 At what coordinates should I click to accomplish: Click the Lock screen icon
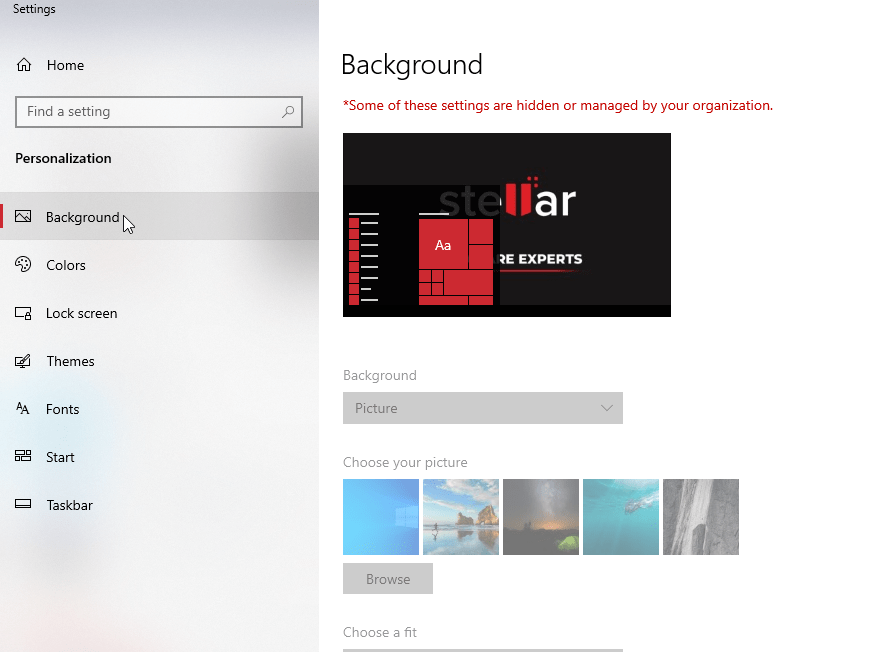click(22, 313)
